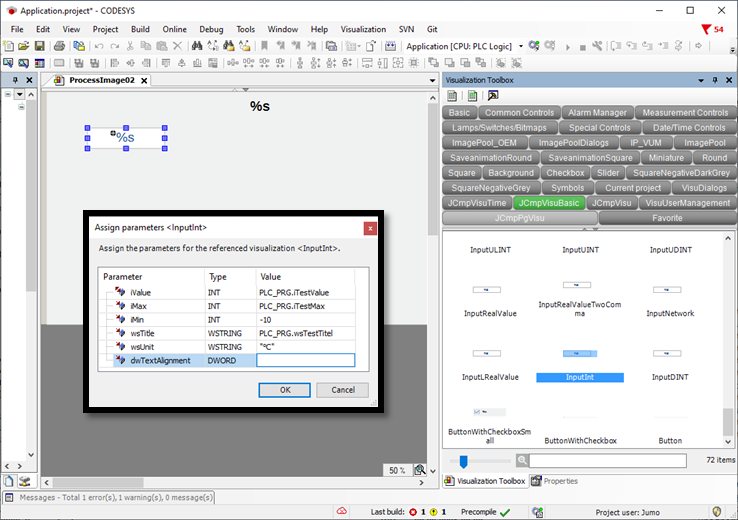Click the cloud icon in the status bar

point(341,512)
